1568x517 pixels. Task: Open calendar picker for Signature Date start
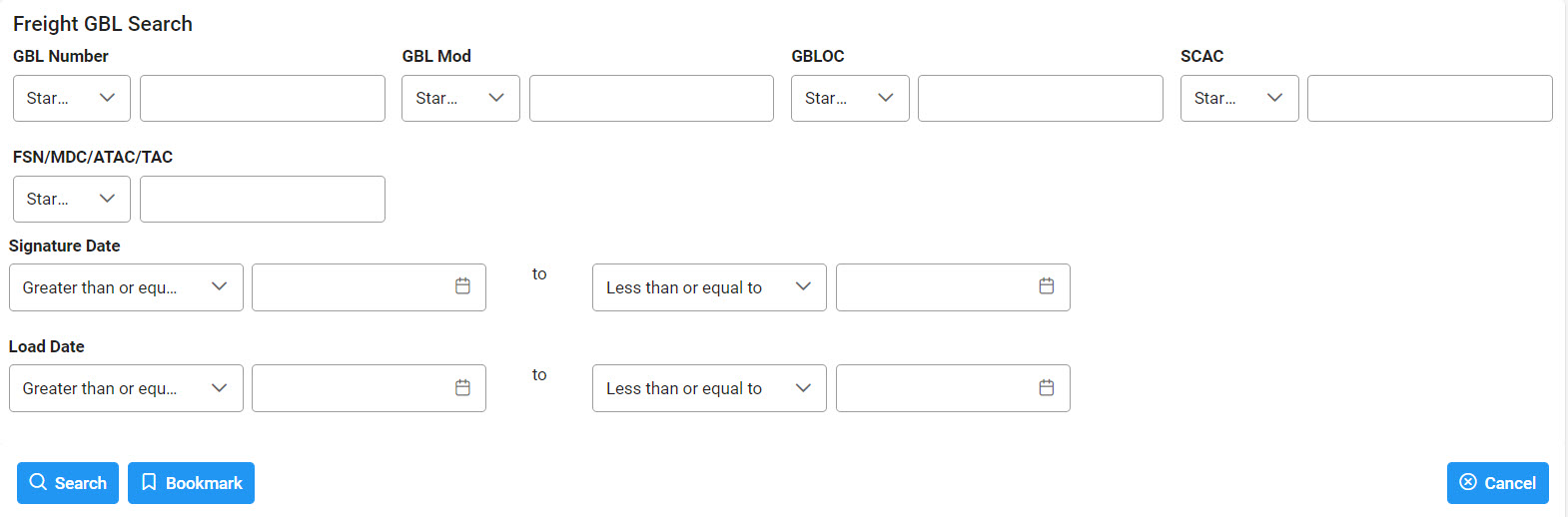pyautogui.click(x=462, y=286)
